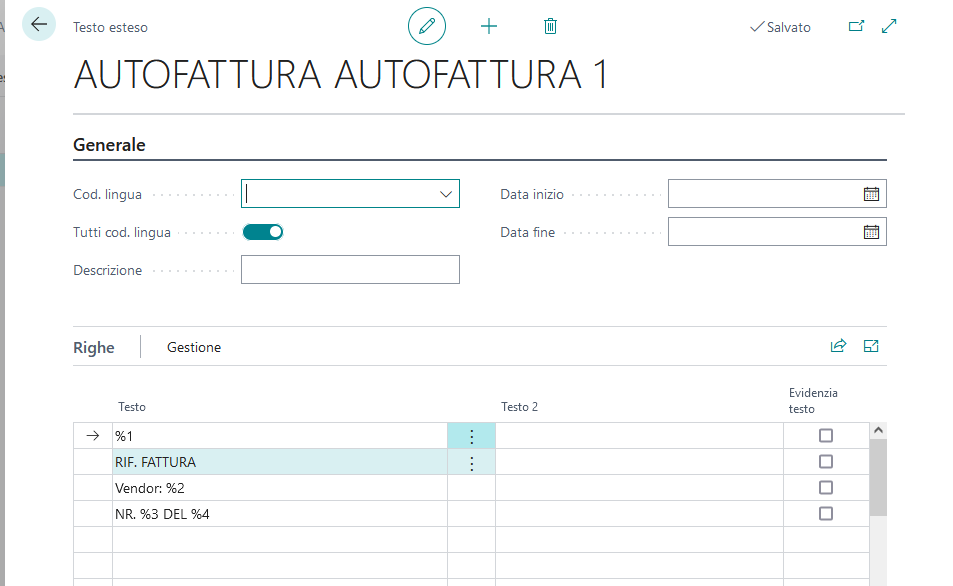The height and width of the screenshot is (586, 953).
Task: Click the back arrow button
Action: 39,25
